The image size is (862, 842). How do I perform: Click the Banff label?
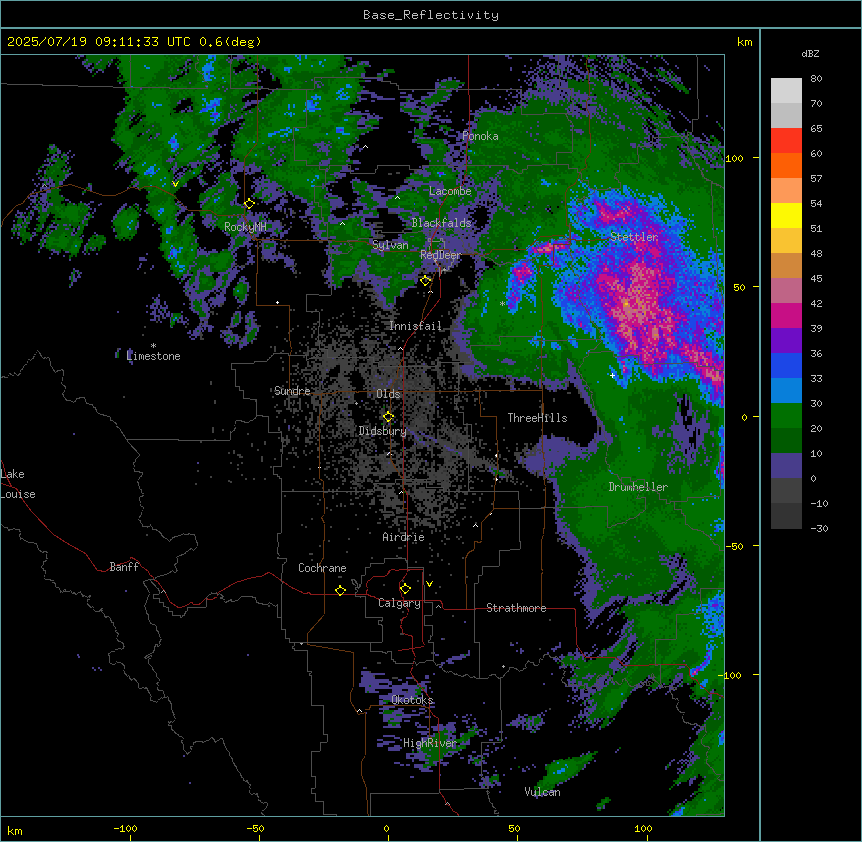(124, 567)
